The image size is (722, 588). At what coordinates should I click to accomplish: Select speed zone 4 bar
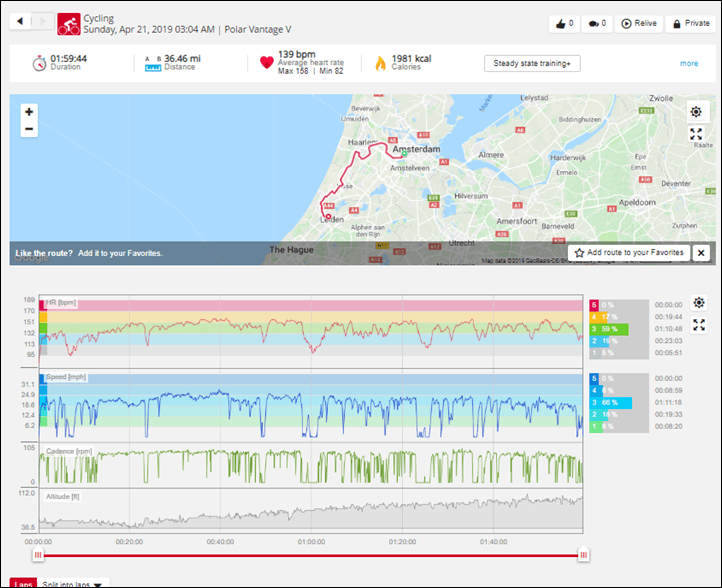619,390
